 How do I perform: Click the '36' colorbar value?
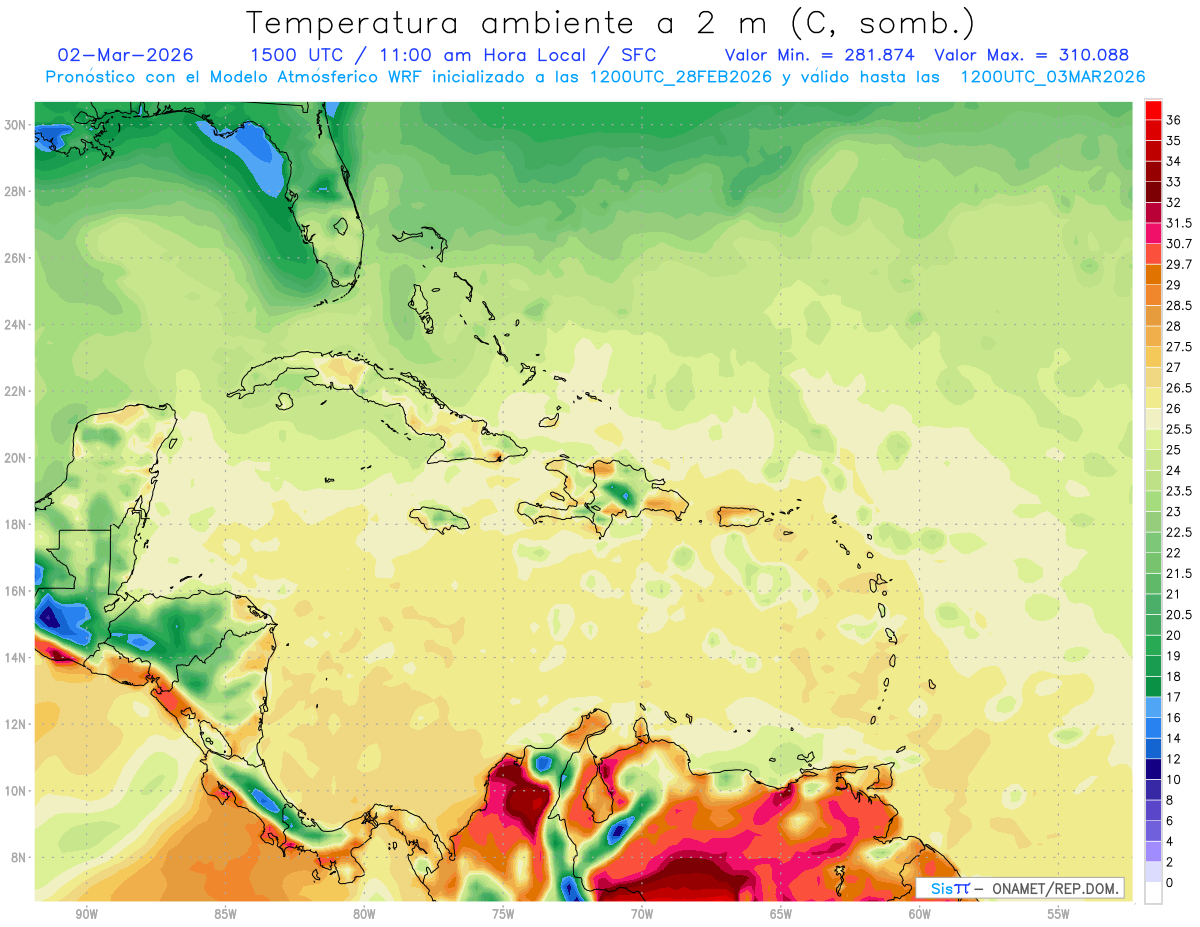[x=1174, y=120]
